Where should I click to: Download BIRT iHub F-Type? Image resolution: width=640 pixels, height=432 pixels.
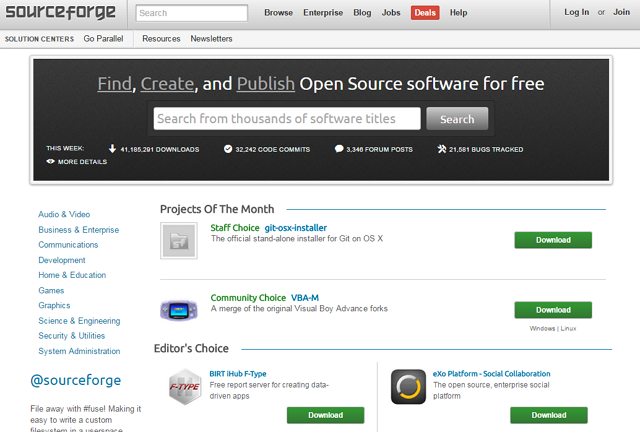325,415
